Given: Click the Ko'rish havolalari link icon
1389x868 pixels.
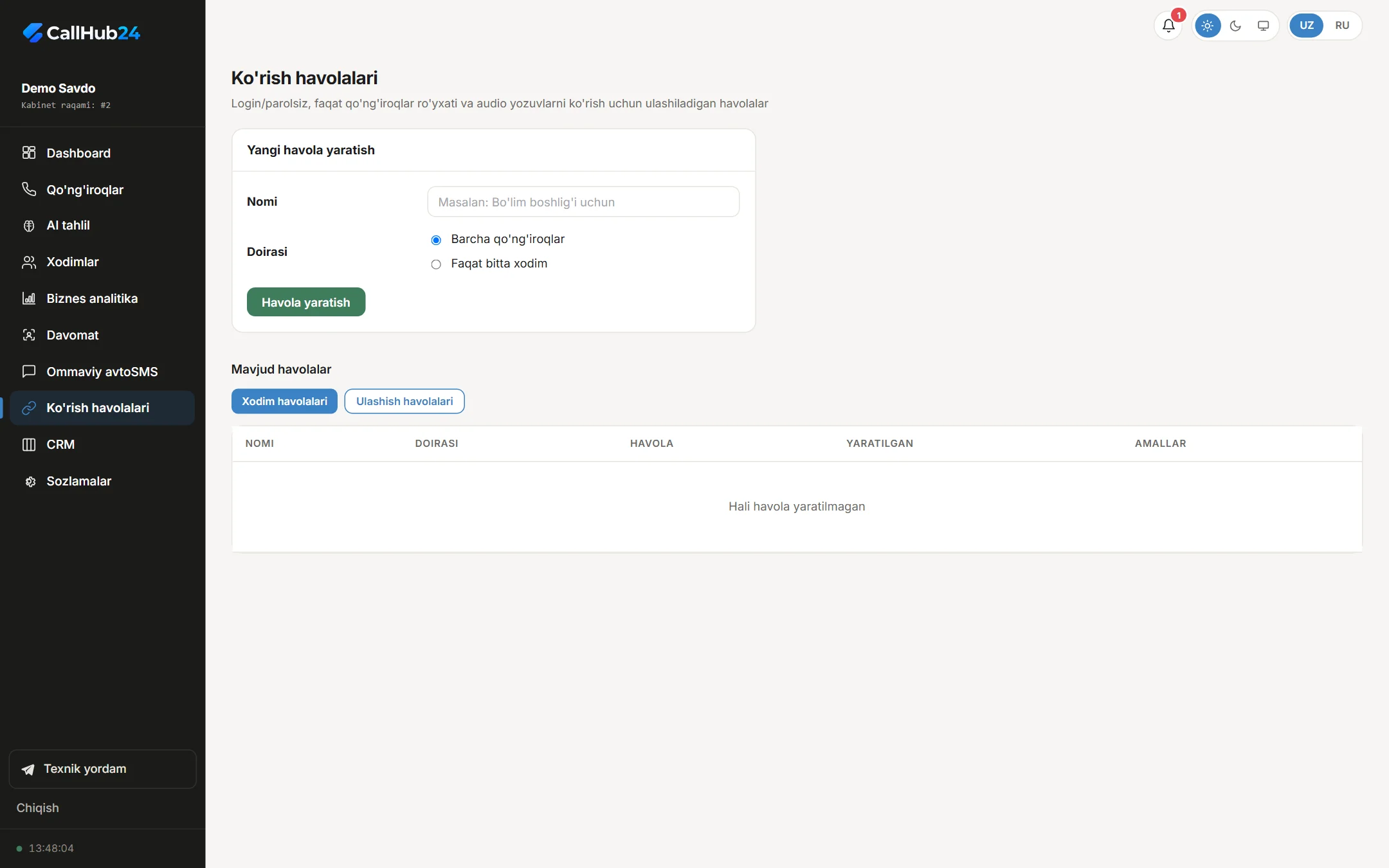Looking at the screenshot, I should [x=29, y=408].
